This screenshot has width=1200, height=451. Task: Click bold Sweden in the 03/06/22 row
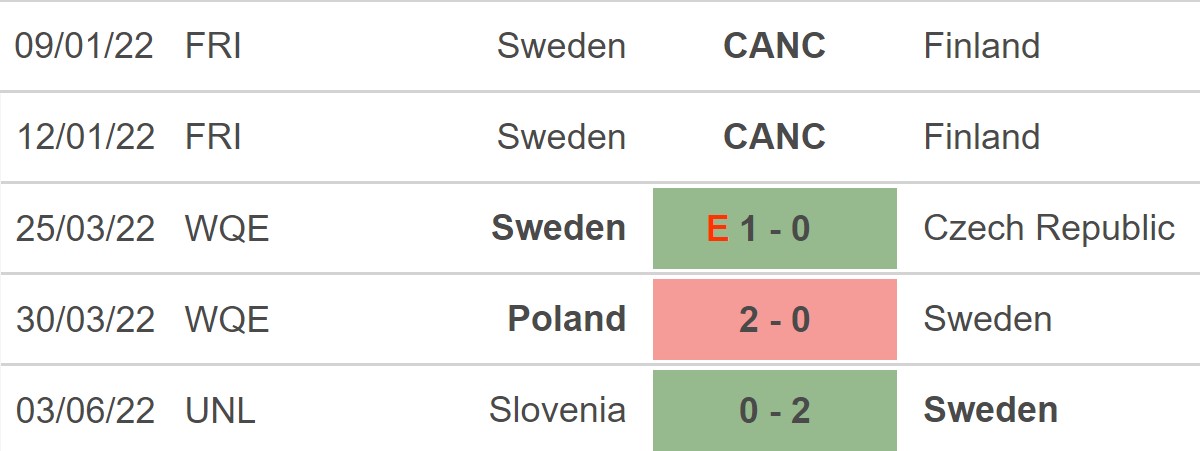coord(991,411)
